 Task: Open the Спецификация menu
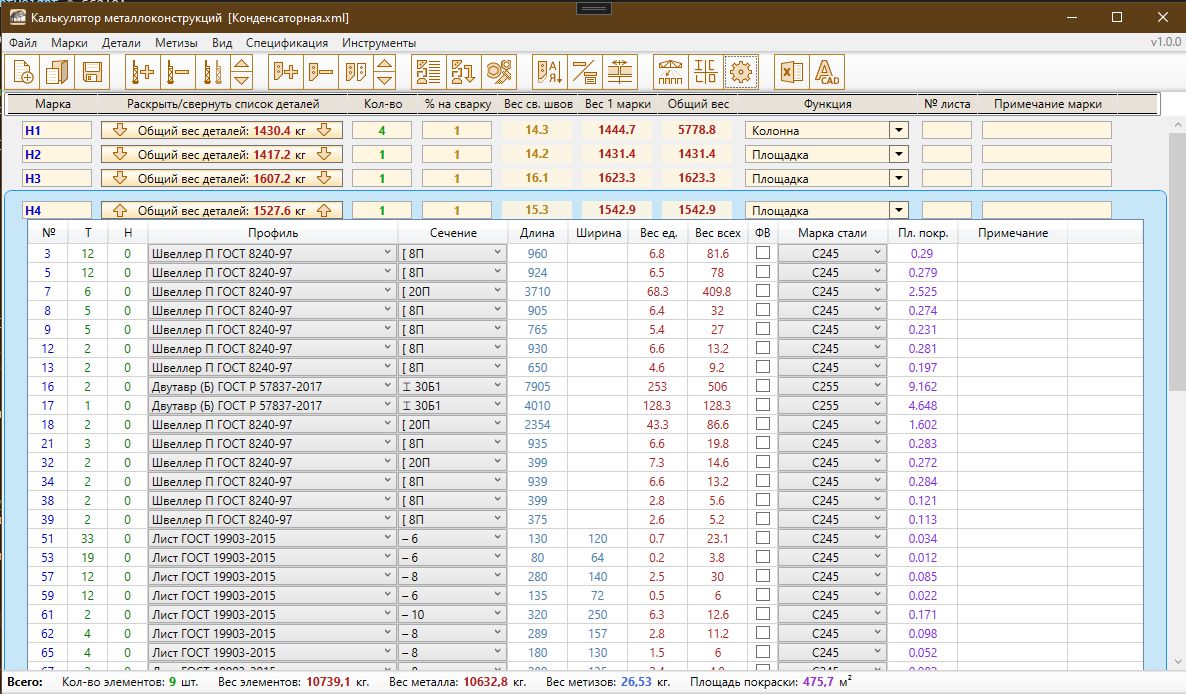[x=287, y=43]
